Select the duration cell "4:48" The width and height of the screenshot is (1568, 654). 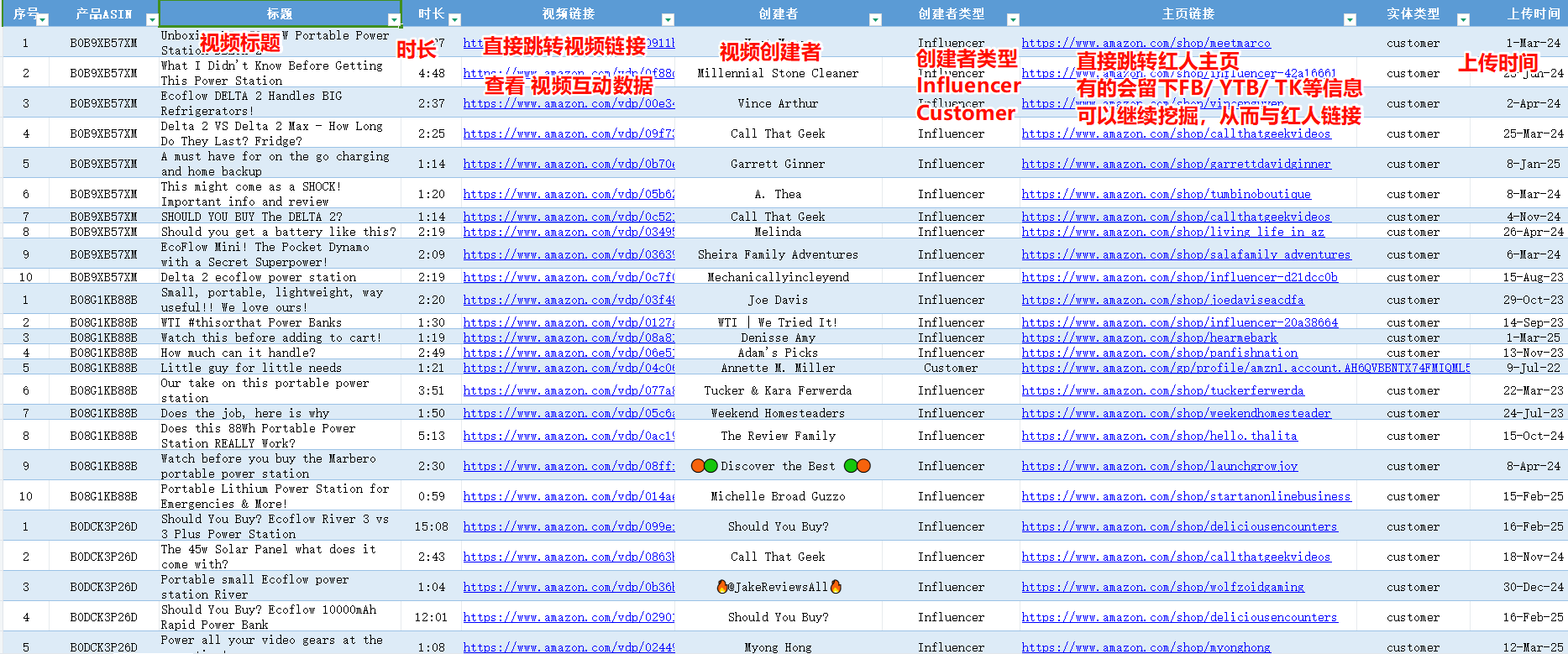[x=432, y=73]
